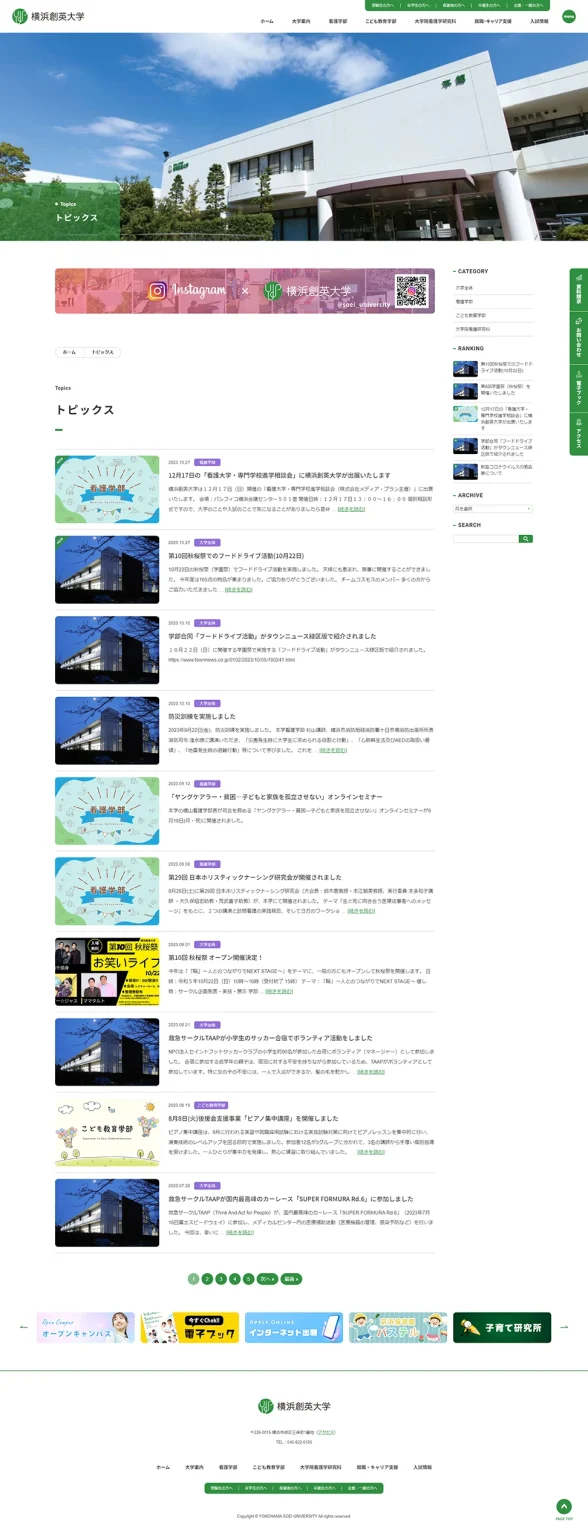588x1536 pixels.
Task: Open the アクセス side tab
Action: click(x=578, y=435)
